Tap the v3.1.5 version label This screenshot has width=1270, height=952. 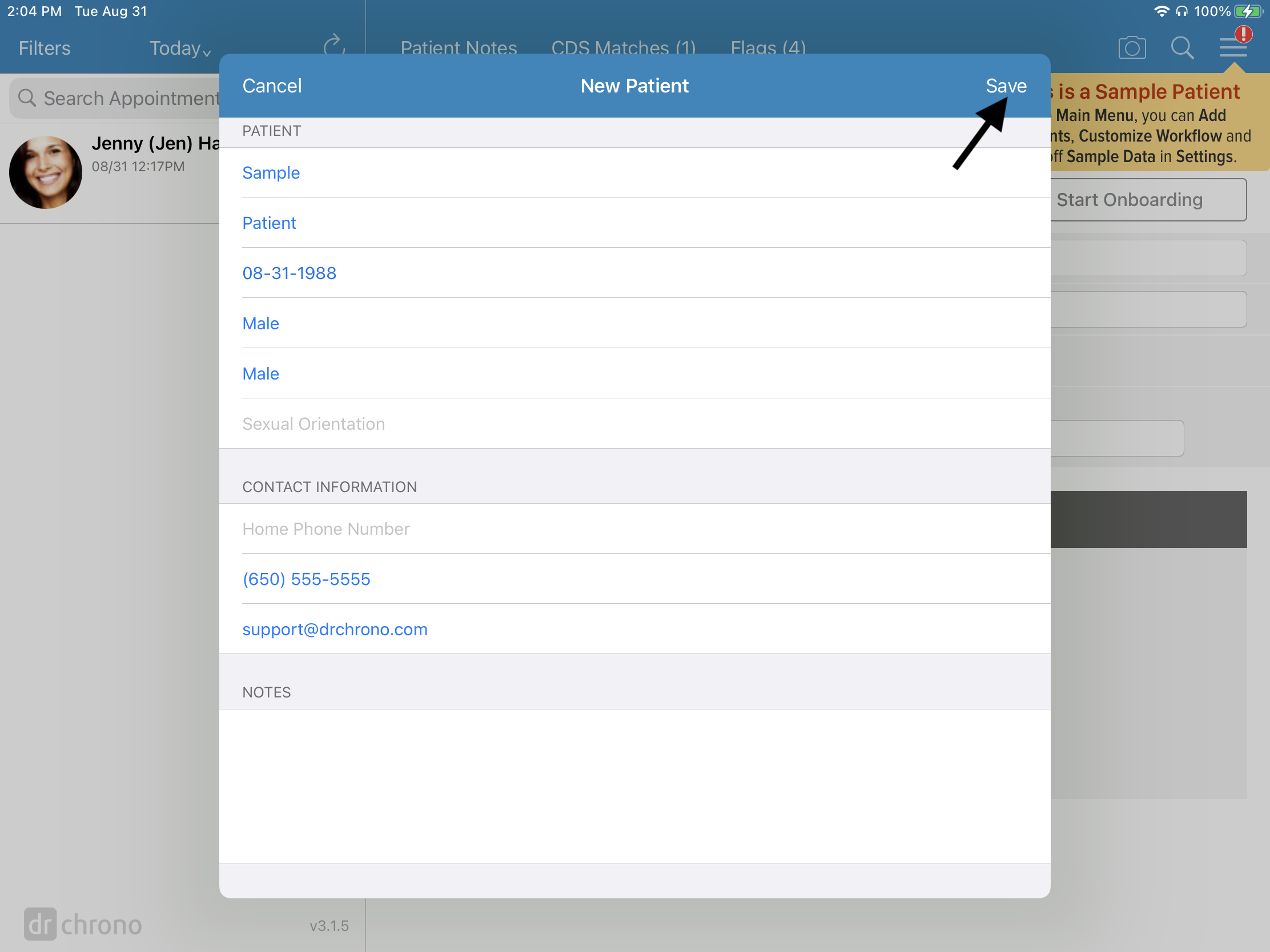click(329, 925)
